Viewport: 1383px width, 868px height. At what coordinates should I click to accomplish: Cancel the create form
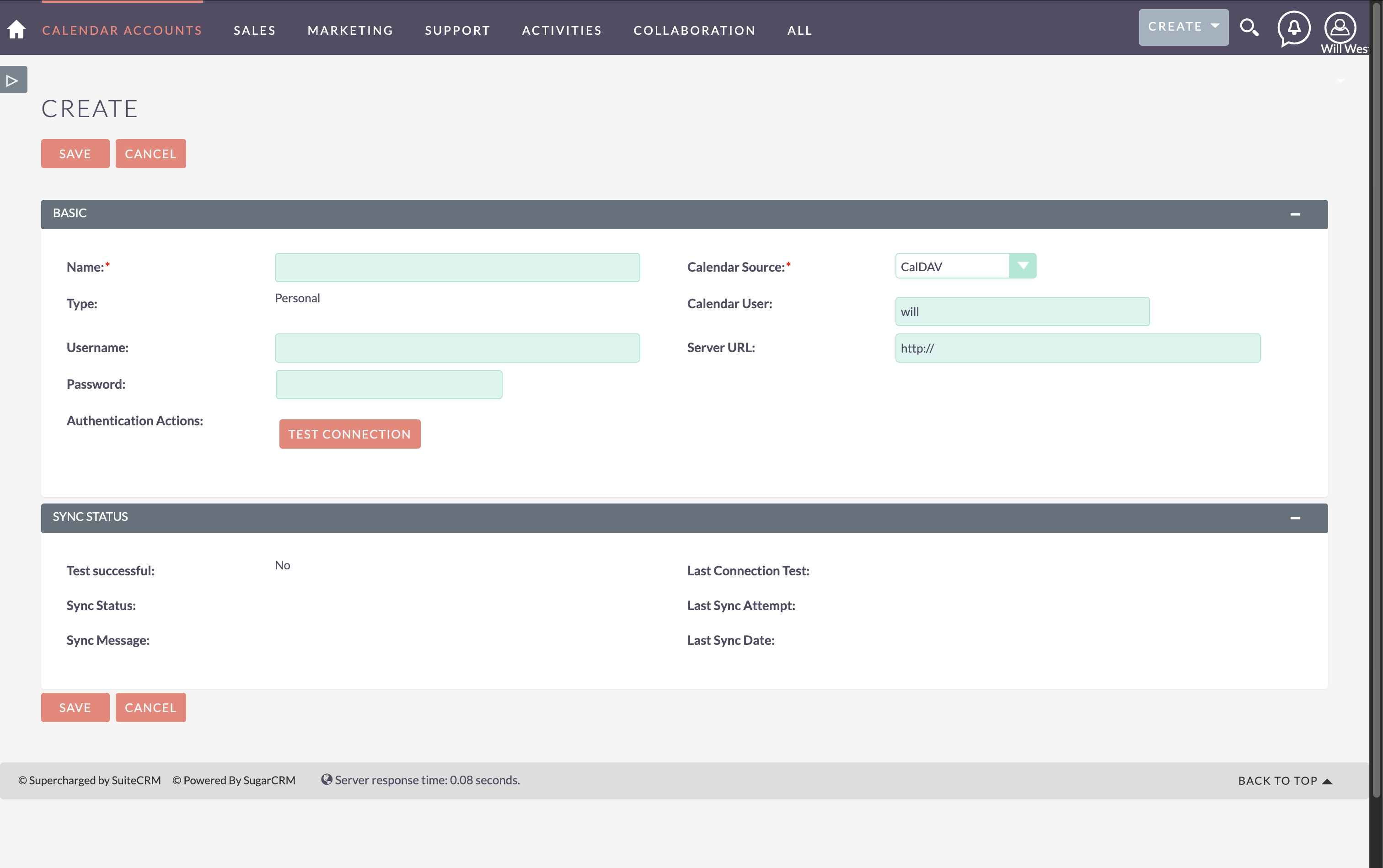(x=150, y=153)
